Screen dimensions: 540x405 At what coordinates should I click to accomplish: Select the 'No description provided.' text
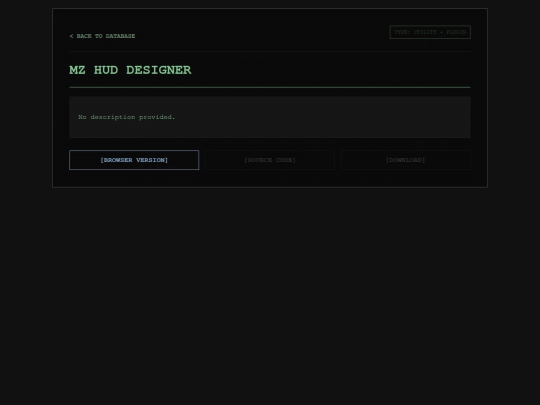(x=127, y=117)
